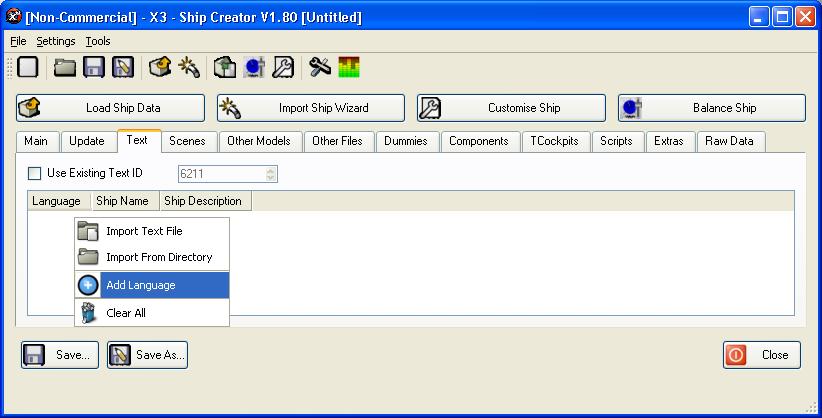Open the File menu
The image size is (822, 418).
point(18,41)
